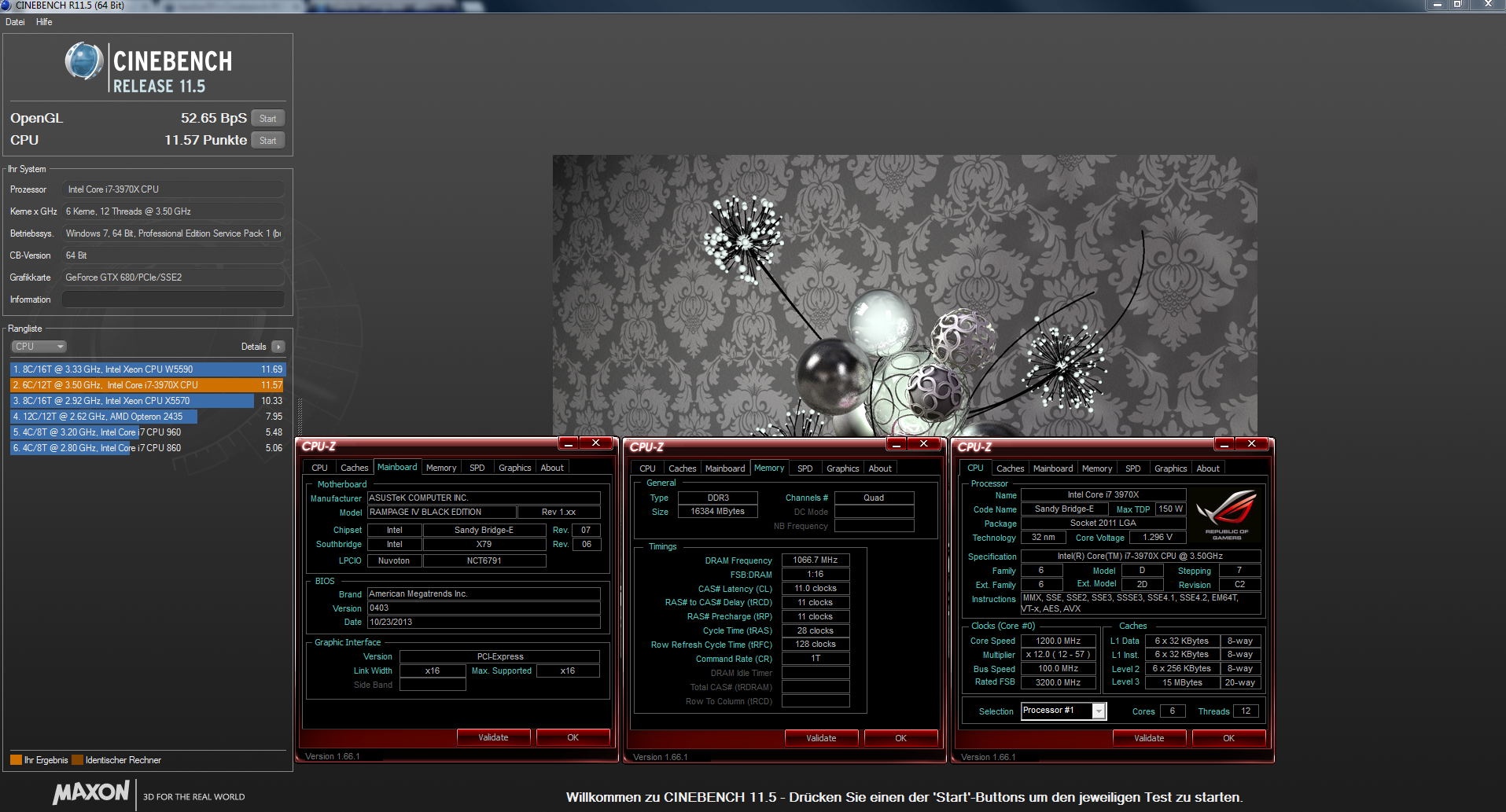Viewport: 1506px width, 812px height.
Task: Click the orange Ihr Ergebnis legend swatch
Action: pos(16,760)
